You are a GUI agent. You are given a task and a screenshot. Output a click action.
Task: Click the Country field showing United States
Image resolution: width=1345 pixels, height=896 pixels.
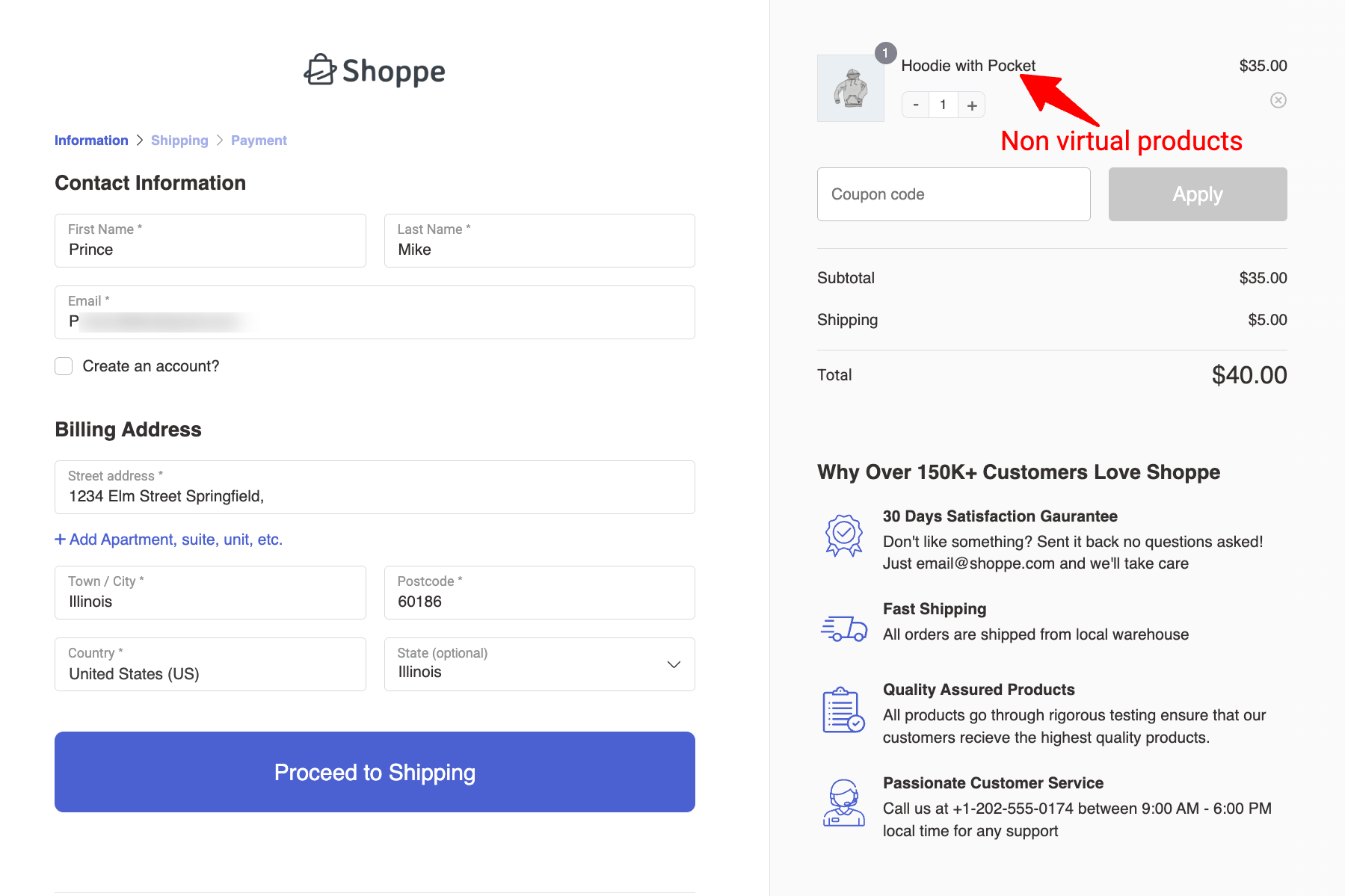pyautogui.click(x=210, y=664)
